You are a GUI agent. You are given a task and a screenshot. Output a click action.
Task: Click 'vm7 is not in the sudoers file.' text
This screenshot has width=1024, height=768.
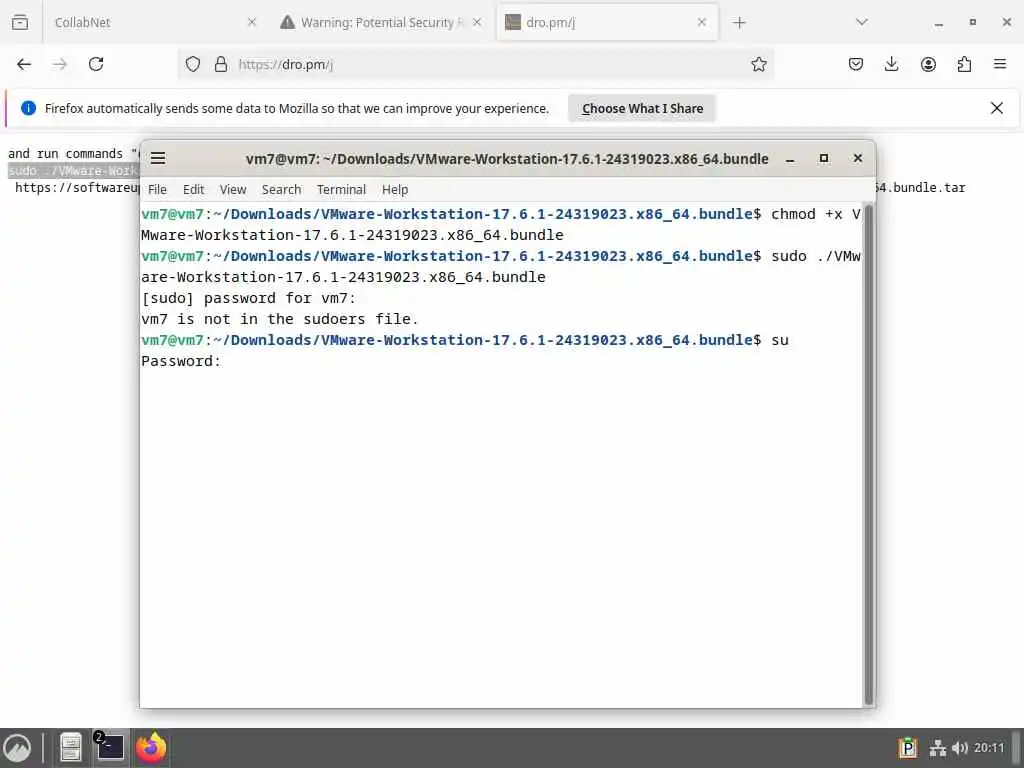tap(280, 319)
